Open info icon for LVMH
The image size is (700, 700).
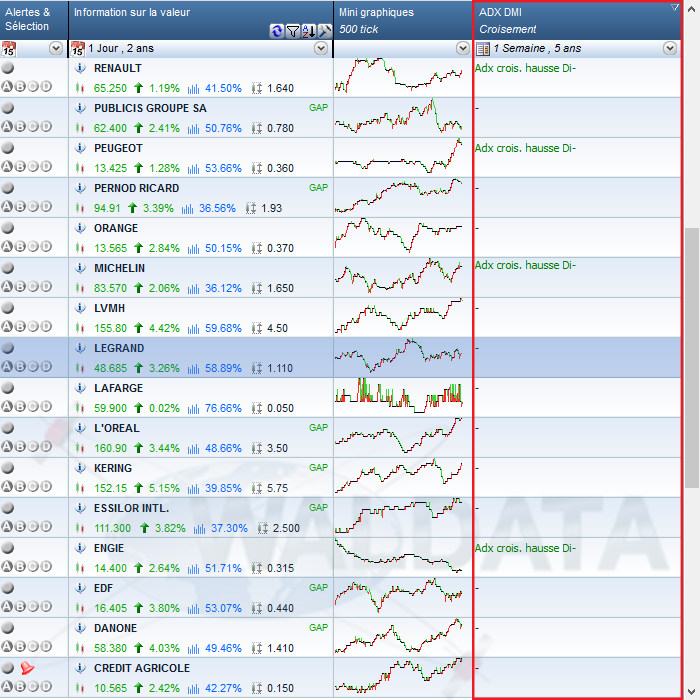click(80, 308)
